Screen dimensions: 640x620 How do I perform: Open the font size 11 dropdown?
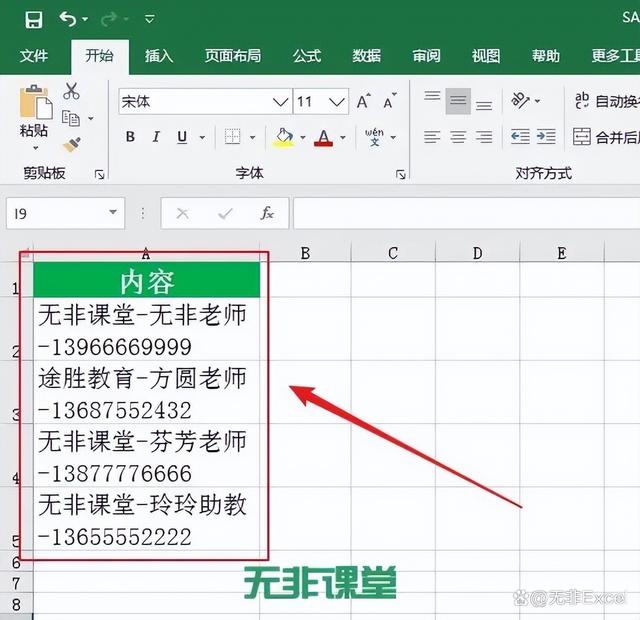337,102
